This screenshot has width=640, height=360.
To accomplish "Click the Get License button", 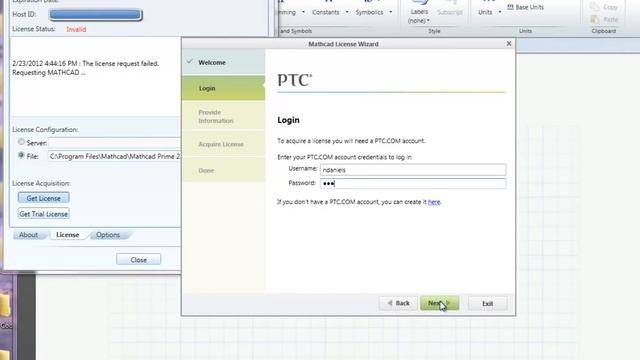I will [x=43, y=198].
